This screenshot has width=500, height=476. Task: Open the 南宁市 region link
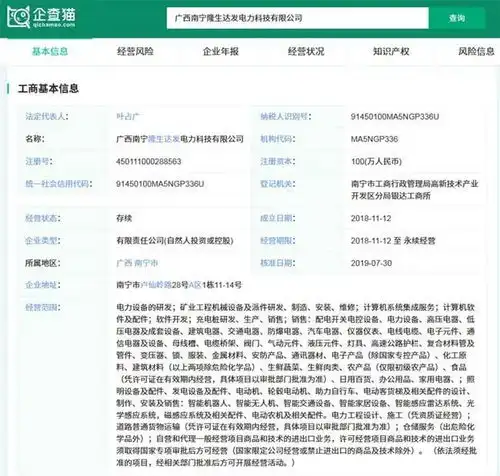point(146,263)
